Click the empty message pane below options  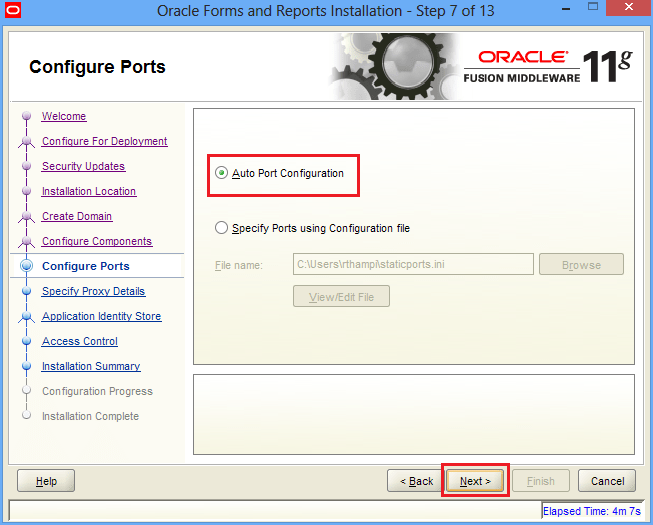(414, 414)
